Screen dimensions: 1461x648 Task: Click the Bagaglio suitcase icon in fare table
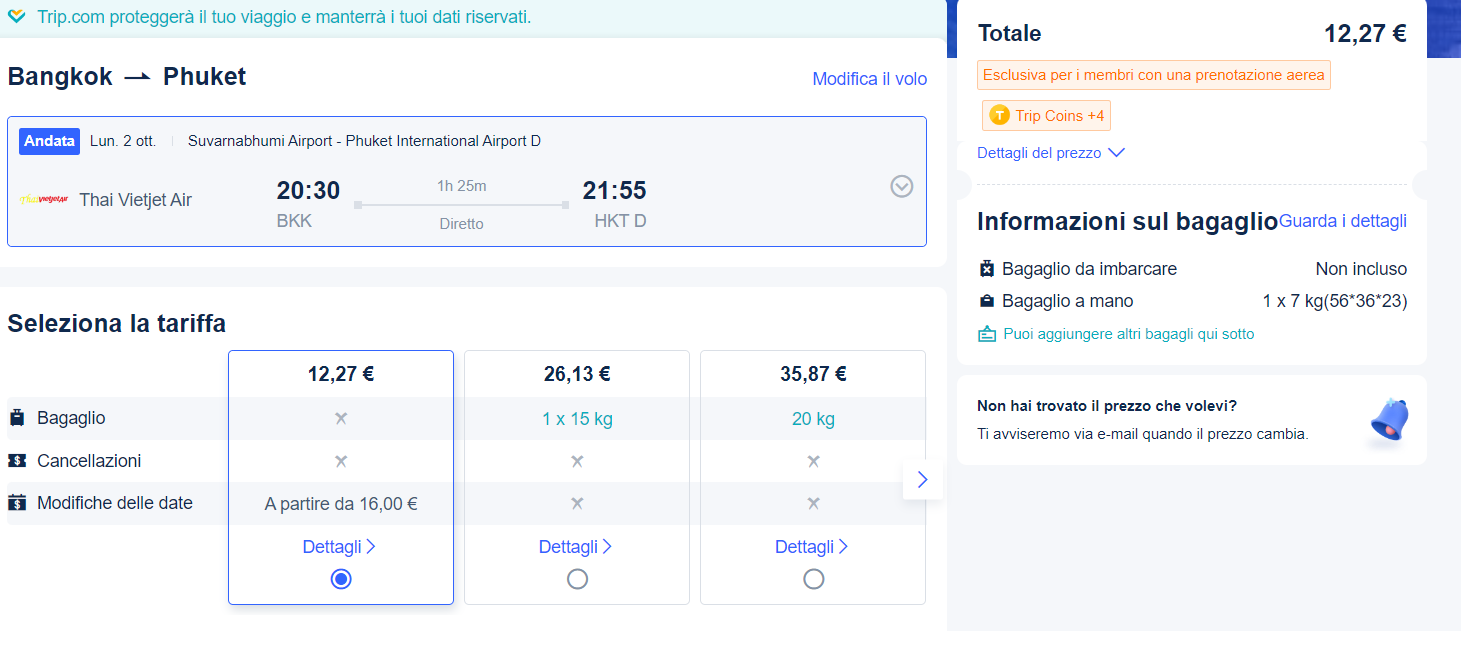pyautogui.click(x=17, y=418)
